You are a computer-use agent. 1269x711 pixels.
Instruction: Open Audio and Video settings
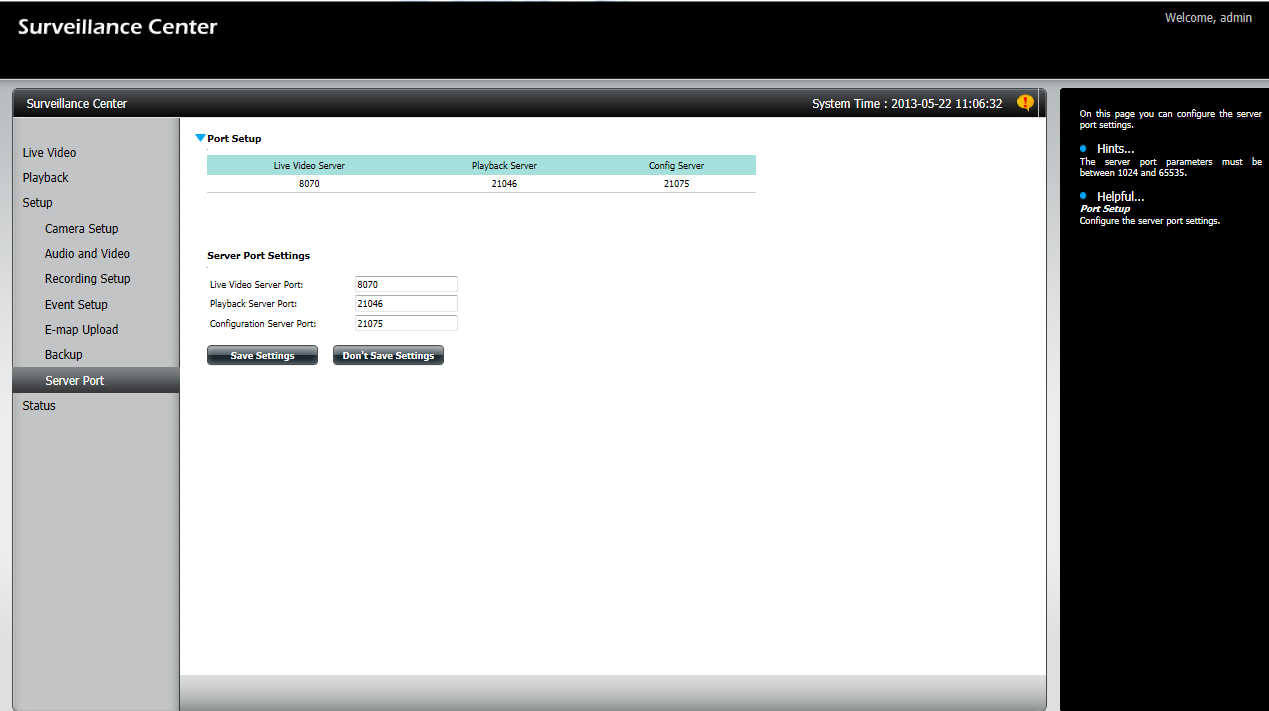click(87, 253)
